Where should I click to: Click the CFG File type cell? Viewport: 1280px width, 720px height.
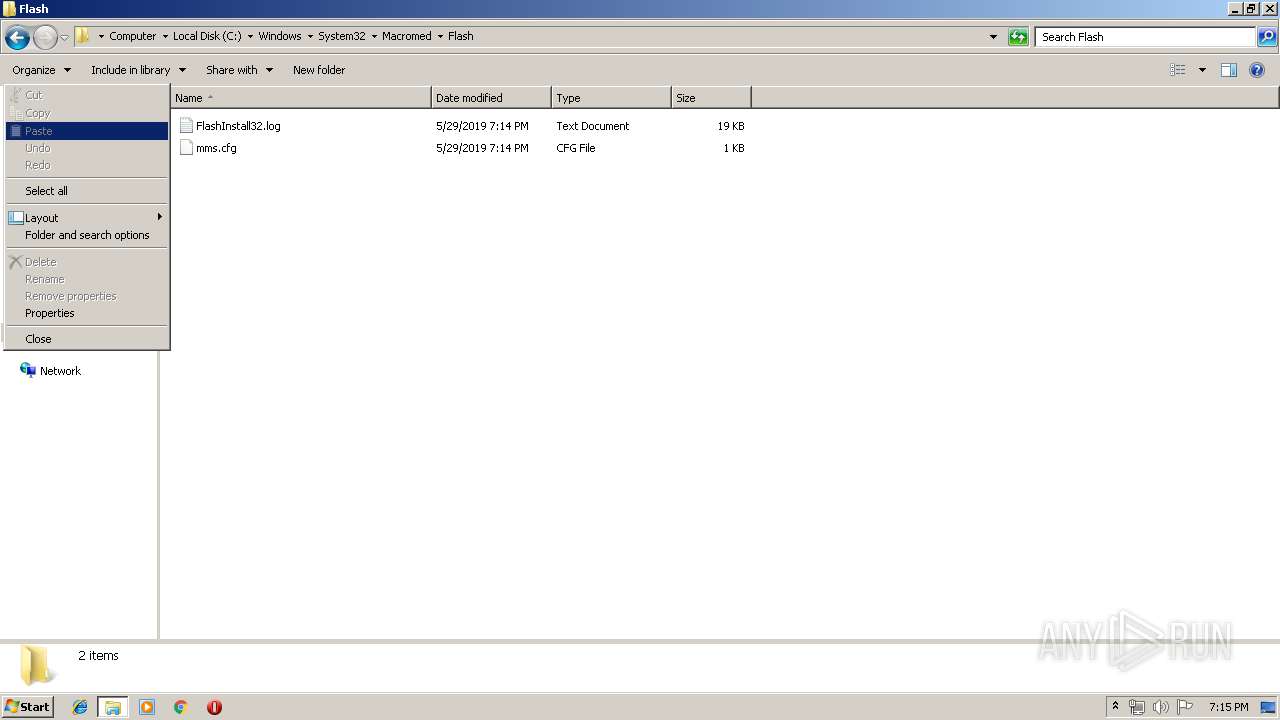(576, 148)
